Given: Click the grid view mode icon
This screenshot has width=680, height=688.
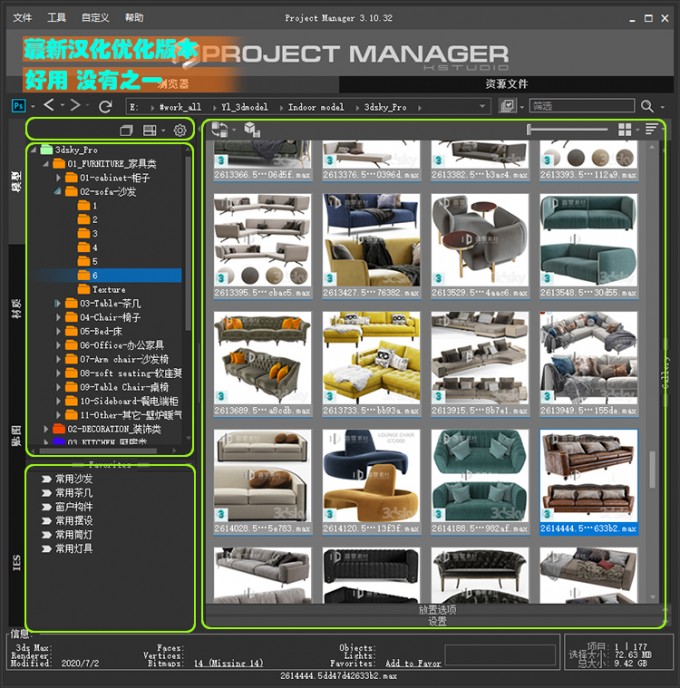Looking at the screenshot, I should 625,129.
